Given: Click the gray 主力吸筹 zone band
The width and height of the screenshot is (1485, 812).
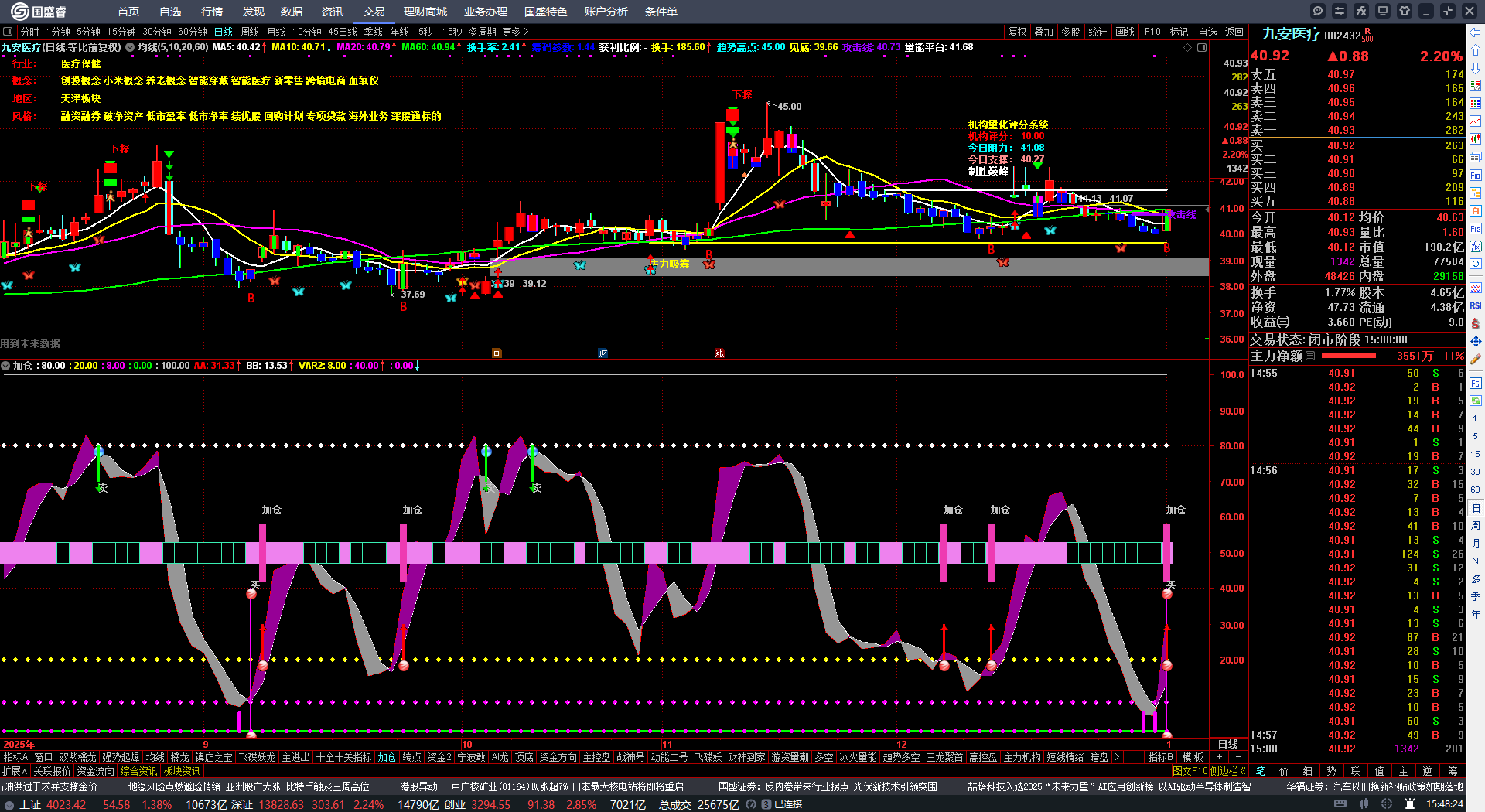Looking at the screenshot, I should 849,266.
